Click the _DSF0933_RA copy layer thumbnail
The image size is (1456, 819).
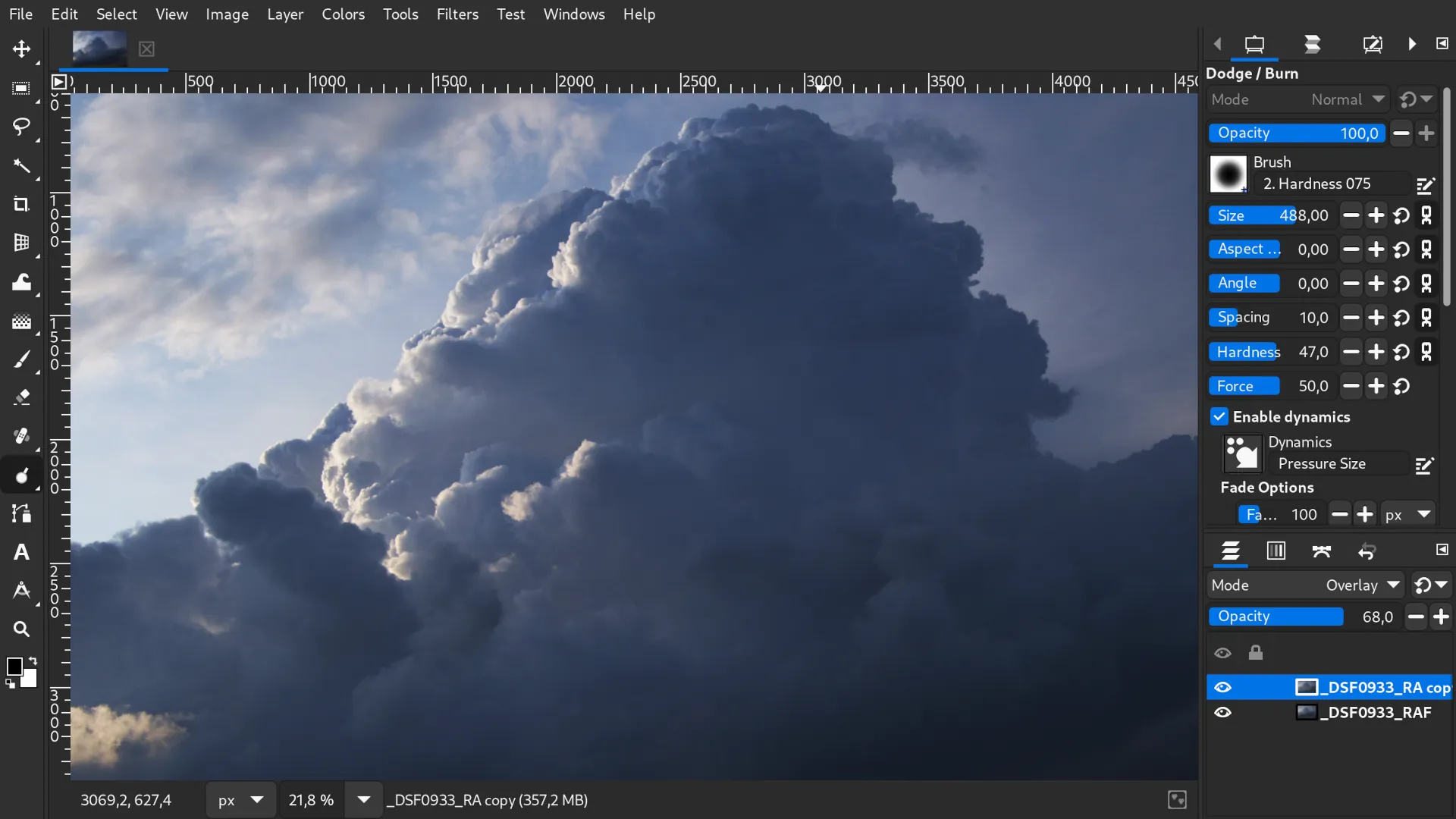(1306, 687)
